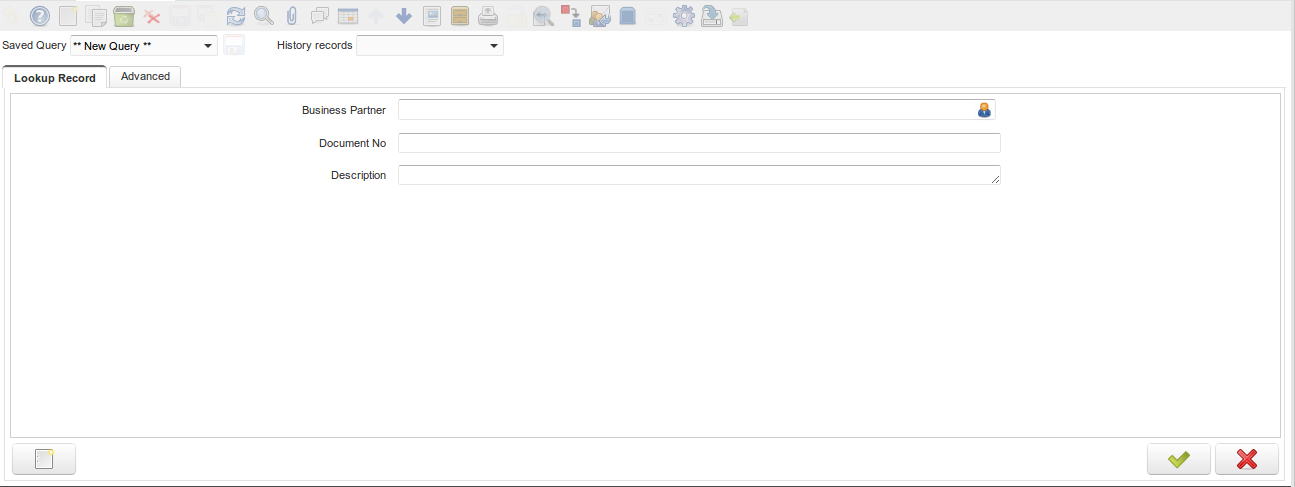Click the Print printer icon

(487, 16)
